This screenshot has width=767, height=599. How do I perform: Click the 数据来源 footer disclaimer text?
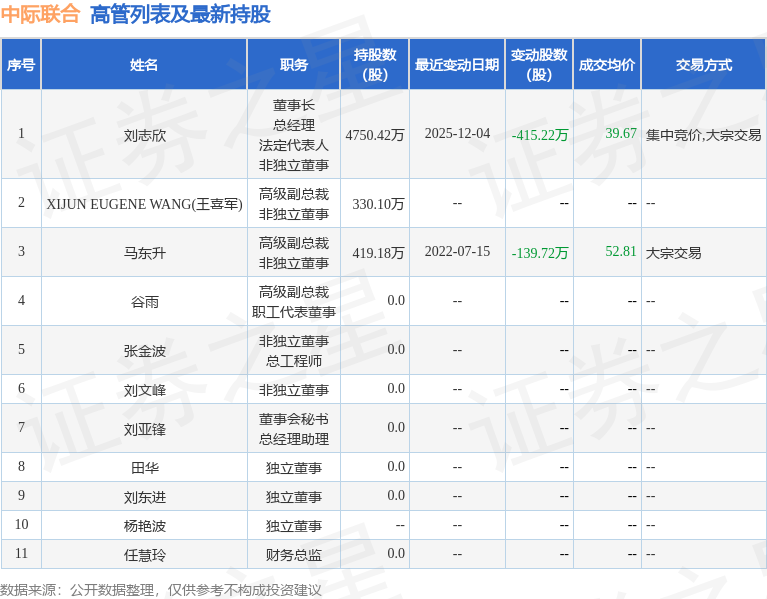coord(161,590)
